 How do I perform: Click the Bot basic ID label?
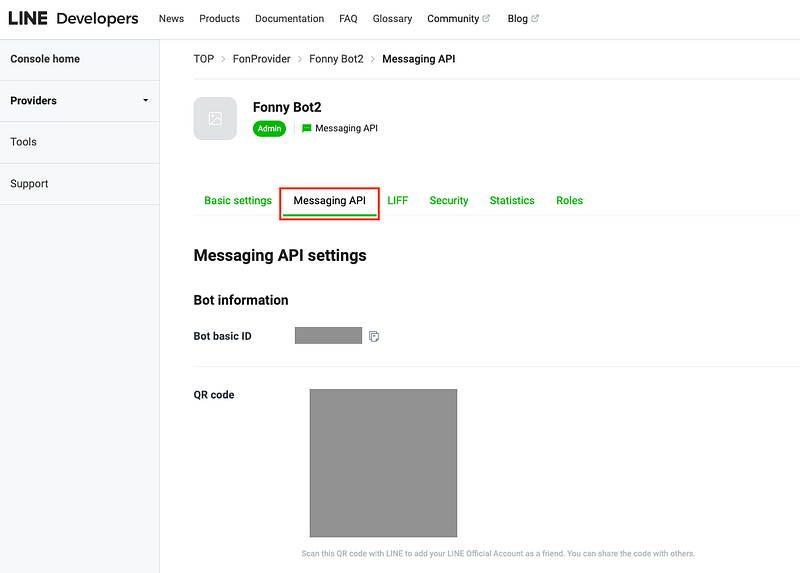coord(222,336)
